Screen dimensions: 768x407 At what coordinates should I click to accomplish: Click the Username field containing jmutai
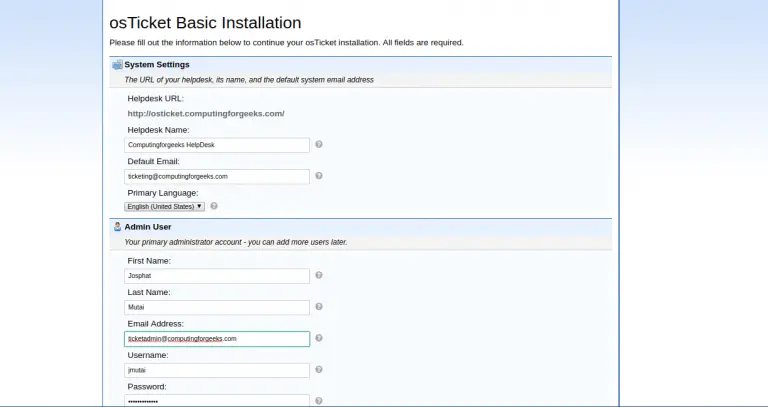pyautogui.click(x=216, y=370)
